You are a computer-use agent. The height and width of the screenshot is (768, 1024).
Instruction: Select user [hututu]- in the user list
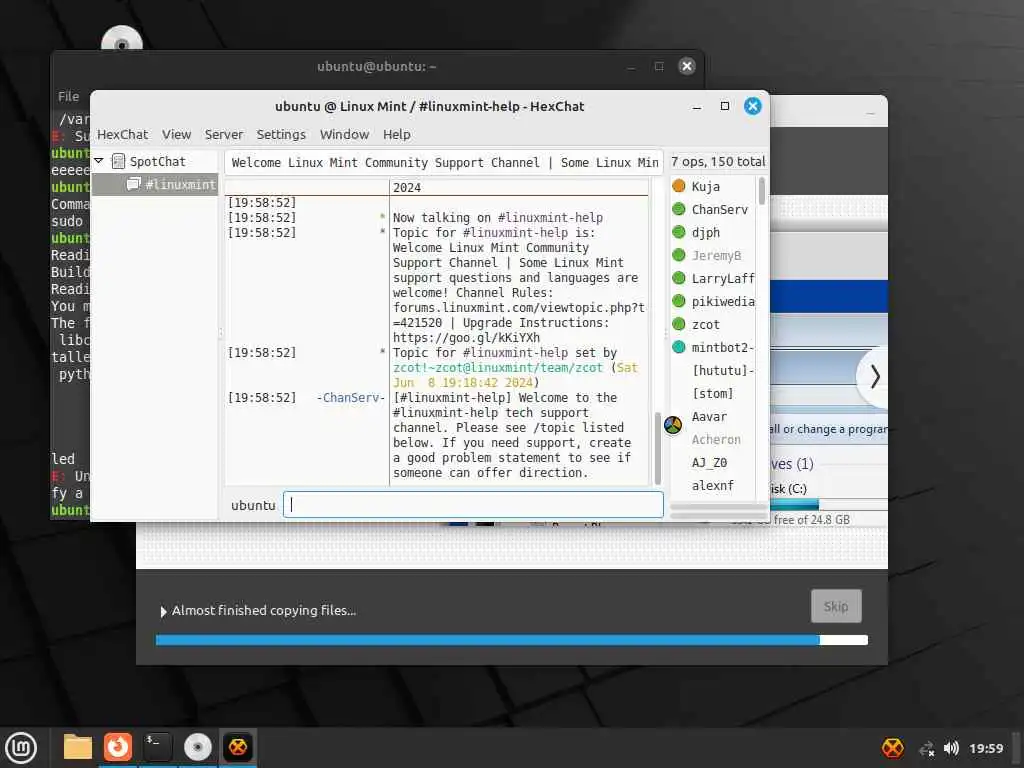722,370
